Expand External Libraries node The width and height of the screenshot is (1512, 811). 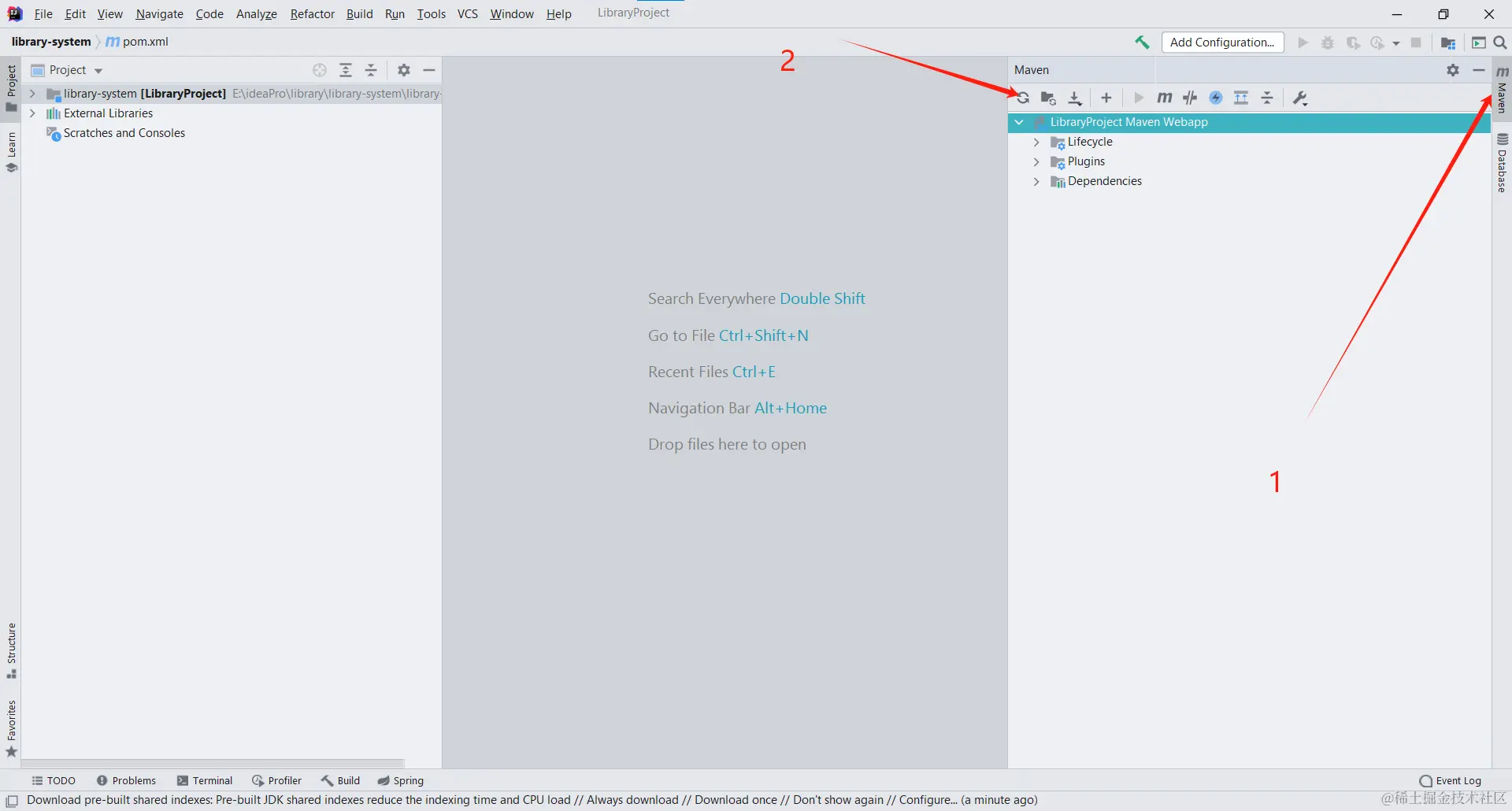click(x=32, y=113)
